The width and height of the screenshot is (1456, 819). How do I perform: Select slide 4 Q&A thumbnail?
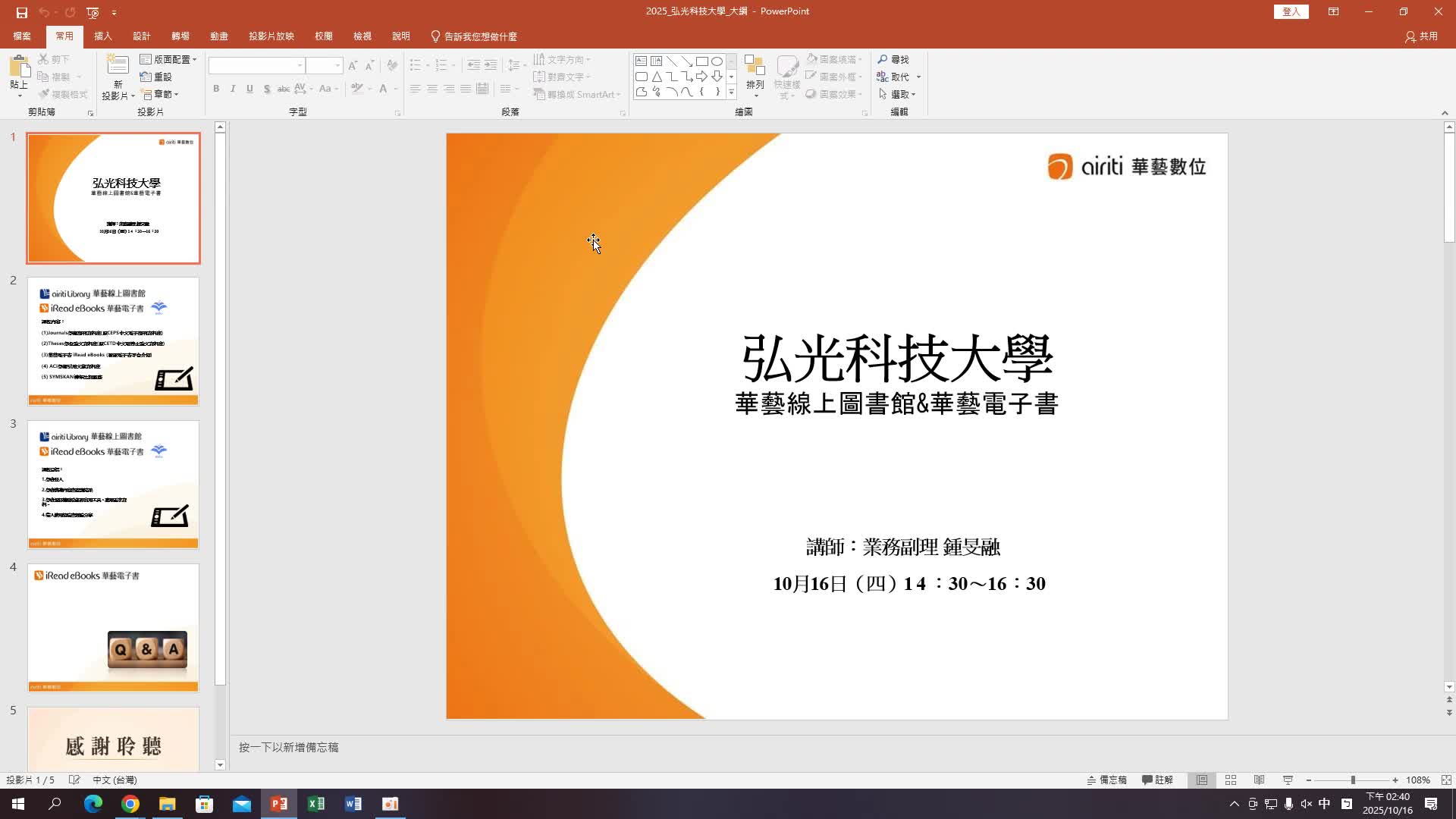pos(114,627)
